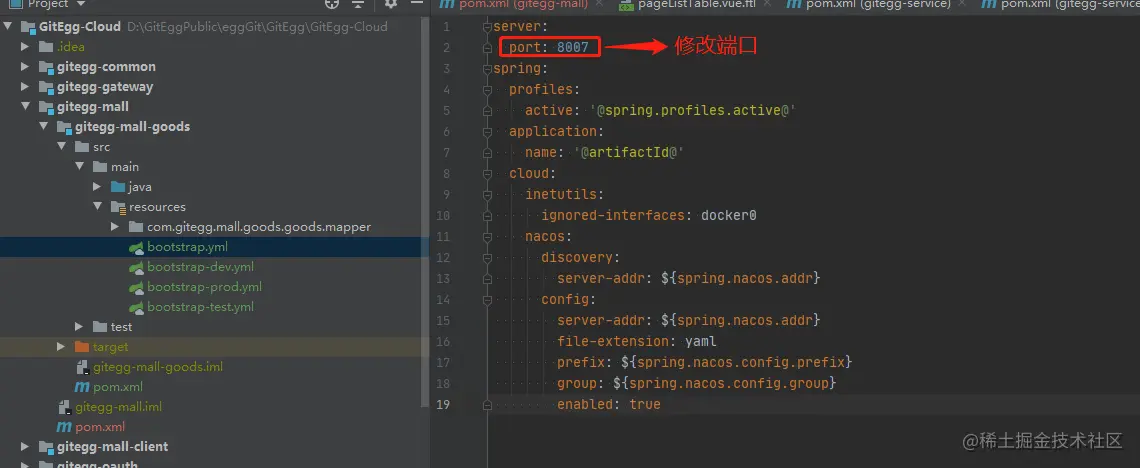Click the GitEgg-Cloud project module icon
Image resolution: width=1140 pixels, height=468 pixels.
pos(28,27)
